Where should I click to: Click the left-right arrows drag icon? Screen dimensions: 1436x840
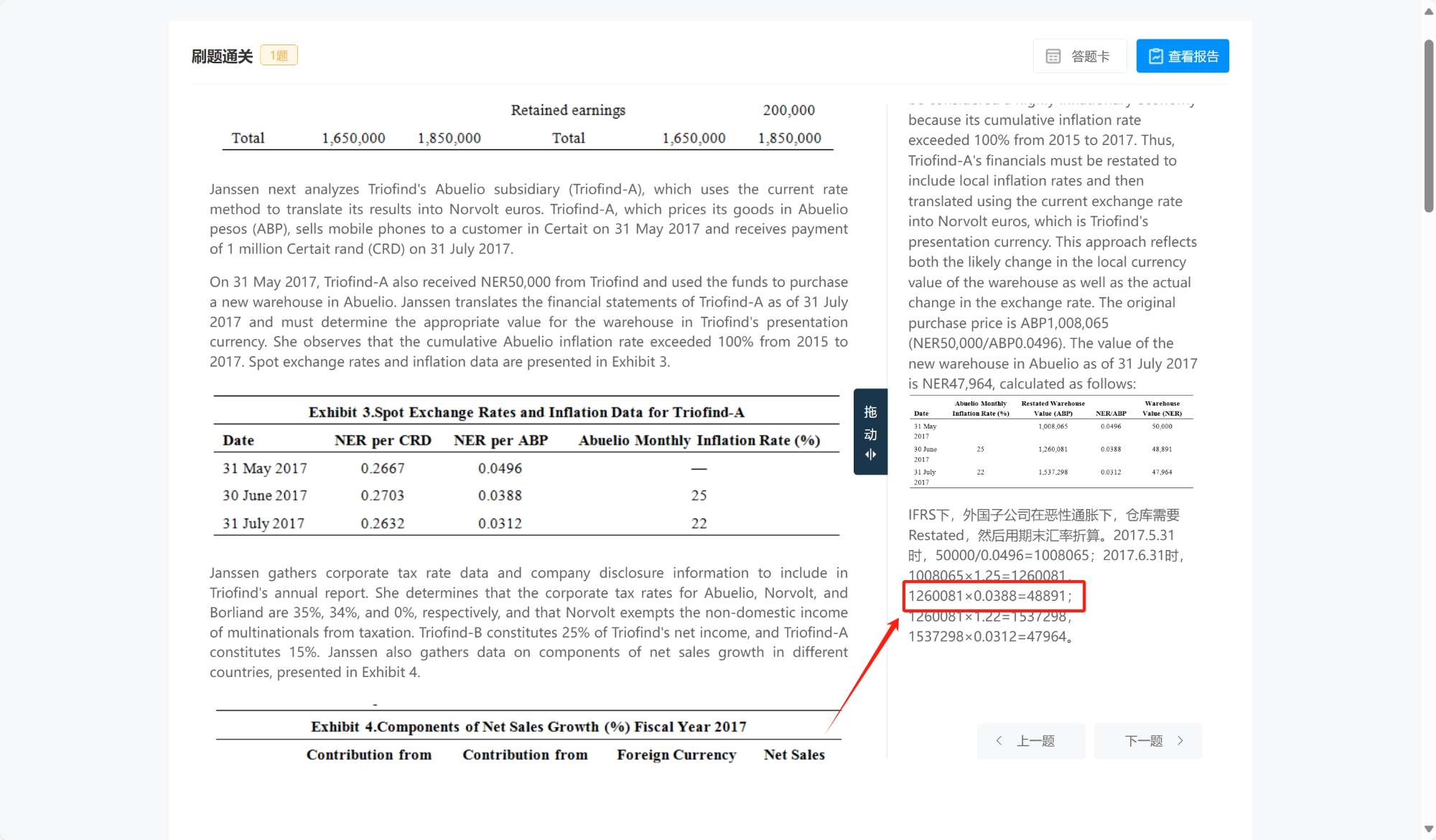click(870, 454)
